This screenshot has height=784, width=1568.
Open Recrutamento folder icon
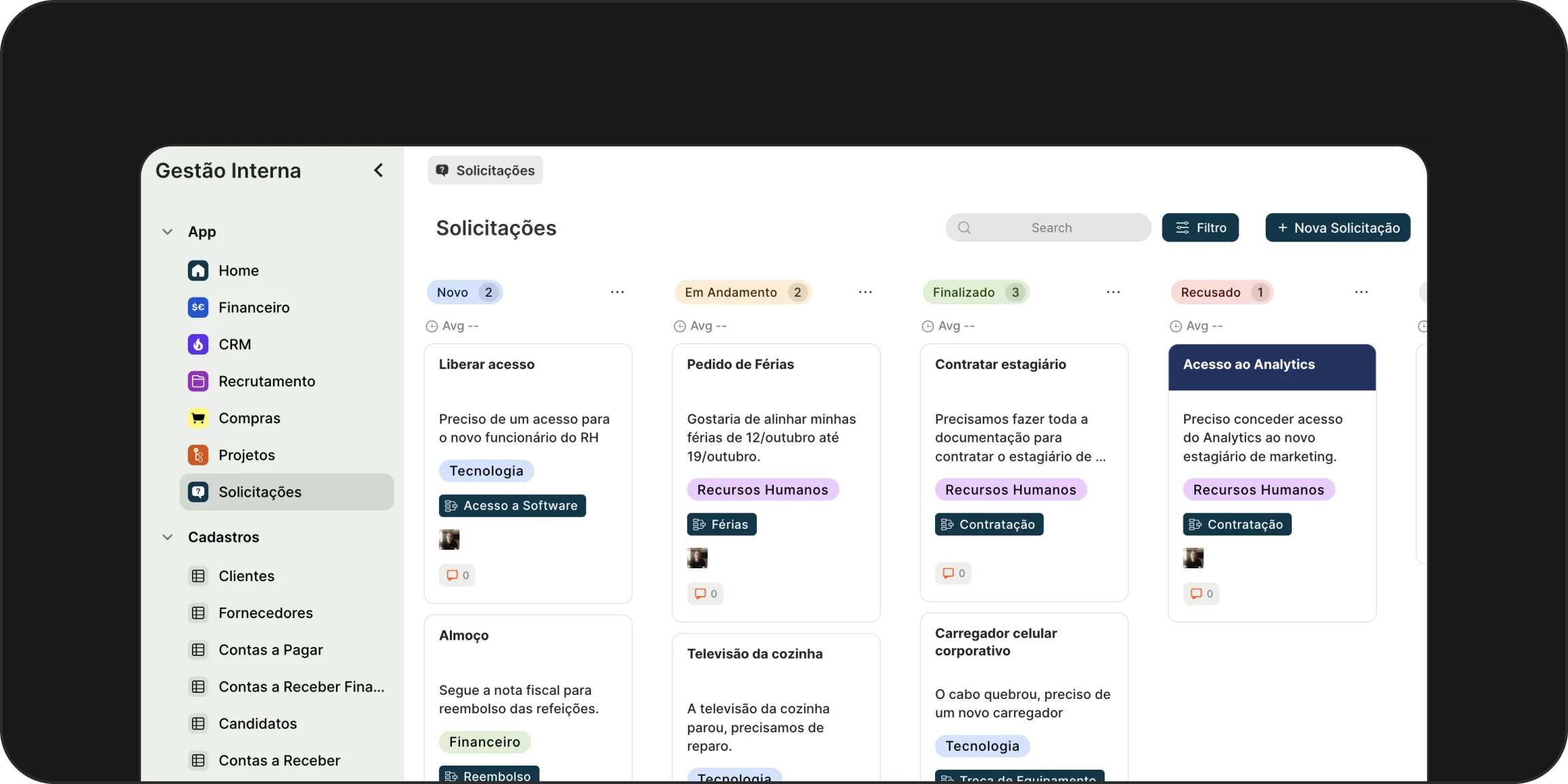click(198, 381)
